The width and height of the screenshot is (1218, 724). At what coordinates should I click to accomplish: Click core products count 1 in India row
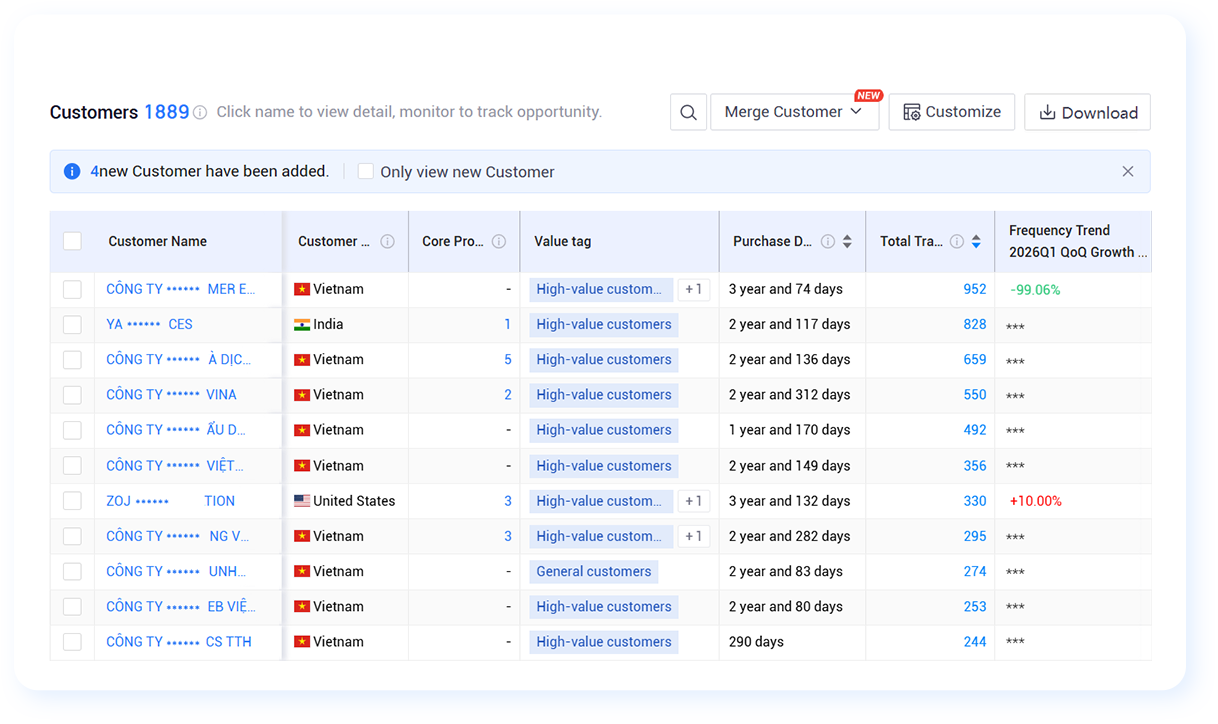(508, 324)
